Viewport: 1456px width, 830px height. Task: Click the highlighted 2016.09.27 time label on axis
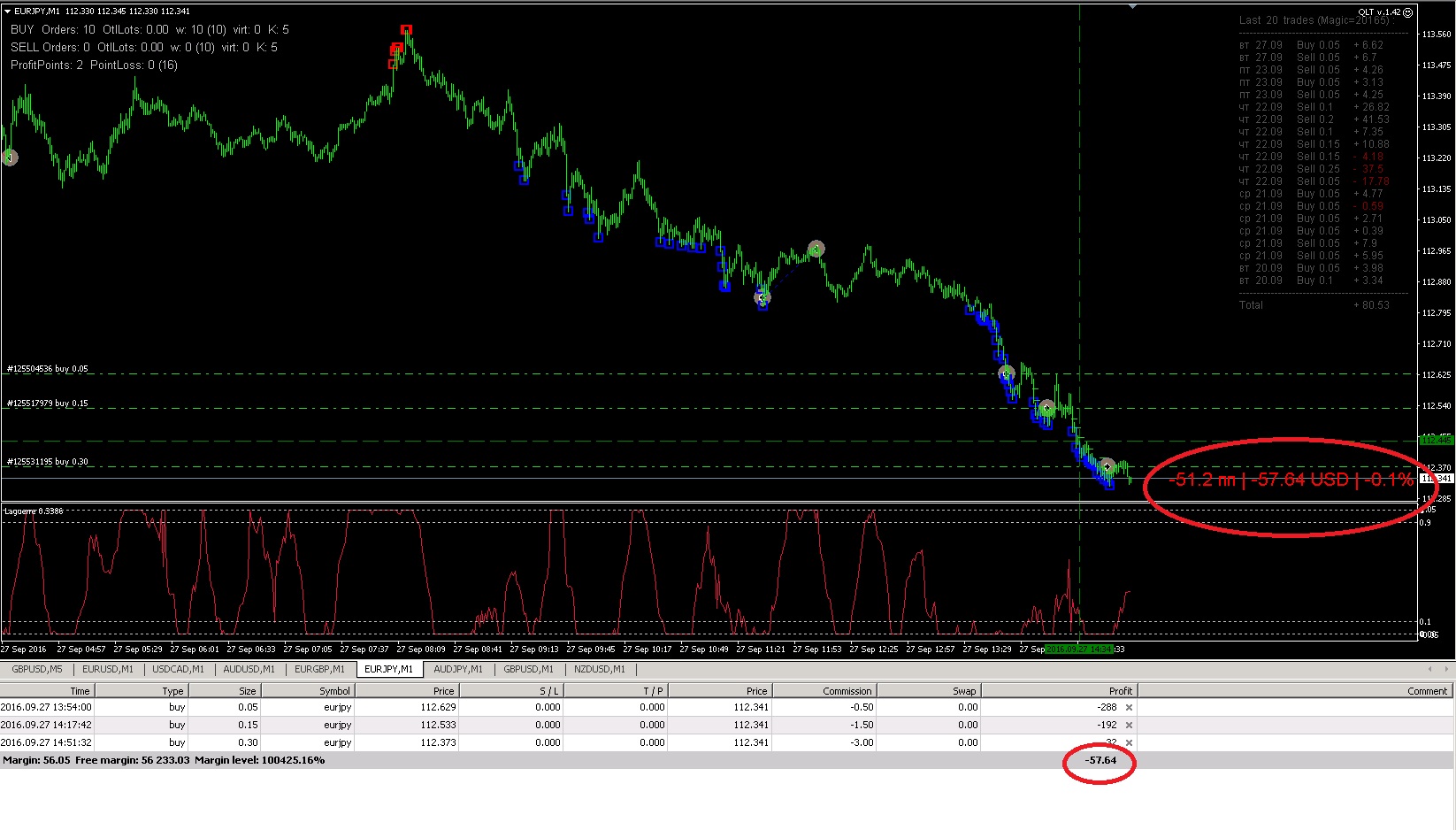(x=1078, y=649)
